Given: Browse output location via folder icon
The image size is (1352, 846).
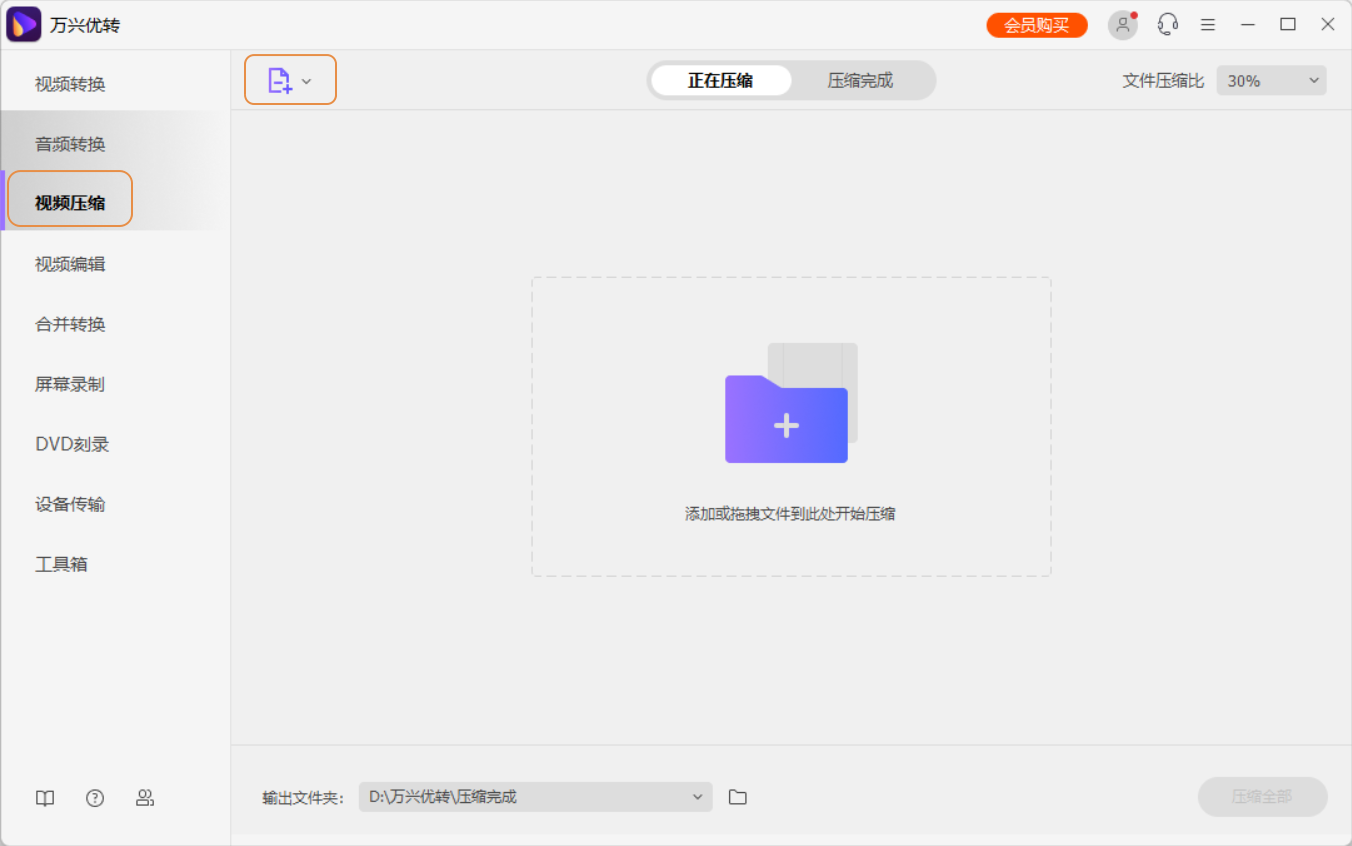Looking at the screenshot, I should pos(738,796).
